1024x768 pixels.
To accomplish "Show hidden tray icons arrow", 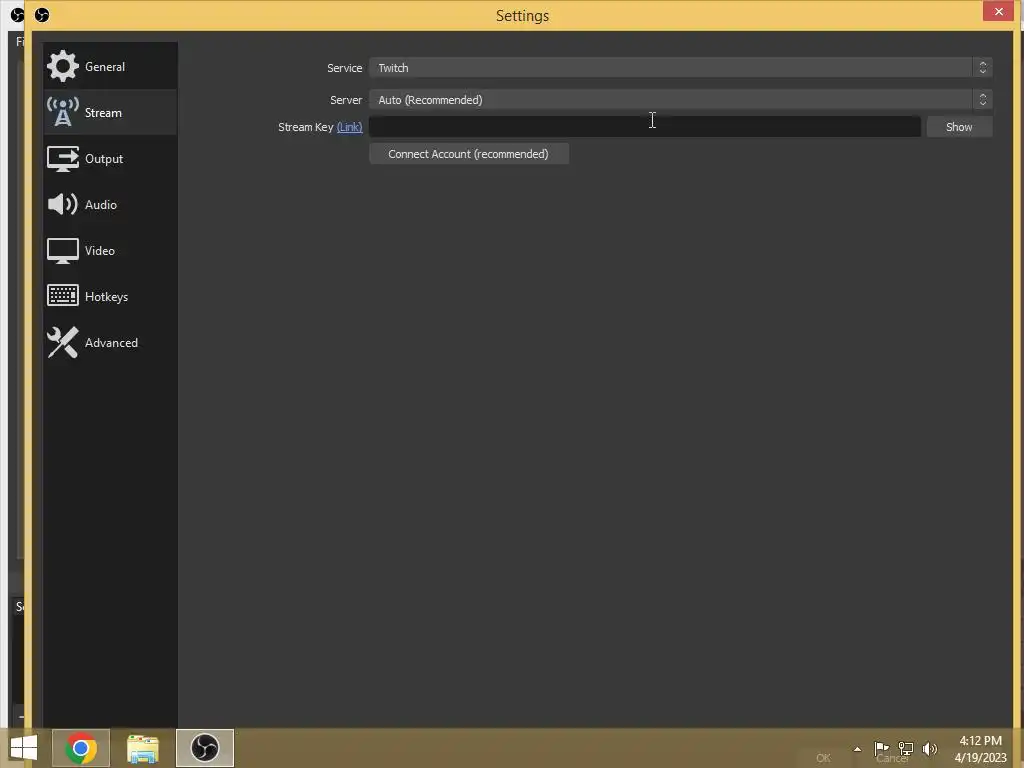I will click(x=857, y=749).
